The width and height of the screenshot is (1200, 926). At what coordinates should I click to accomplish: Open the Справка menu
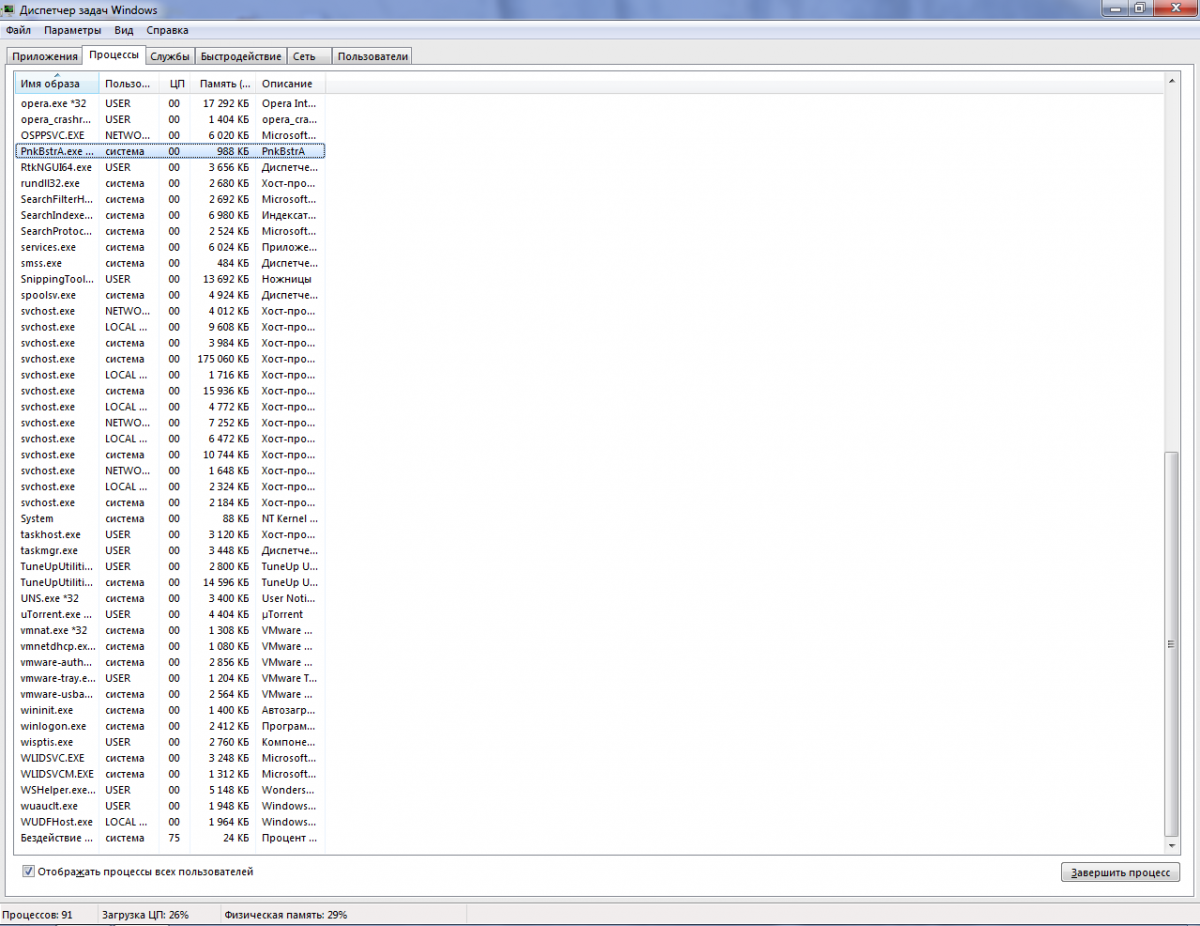167,30
